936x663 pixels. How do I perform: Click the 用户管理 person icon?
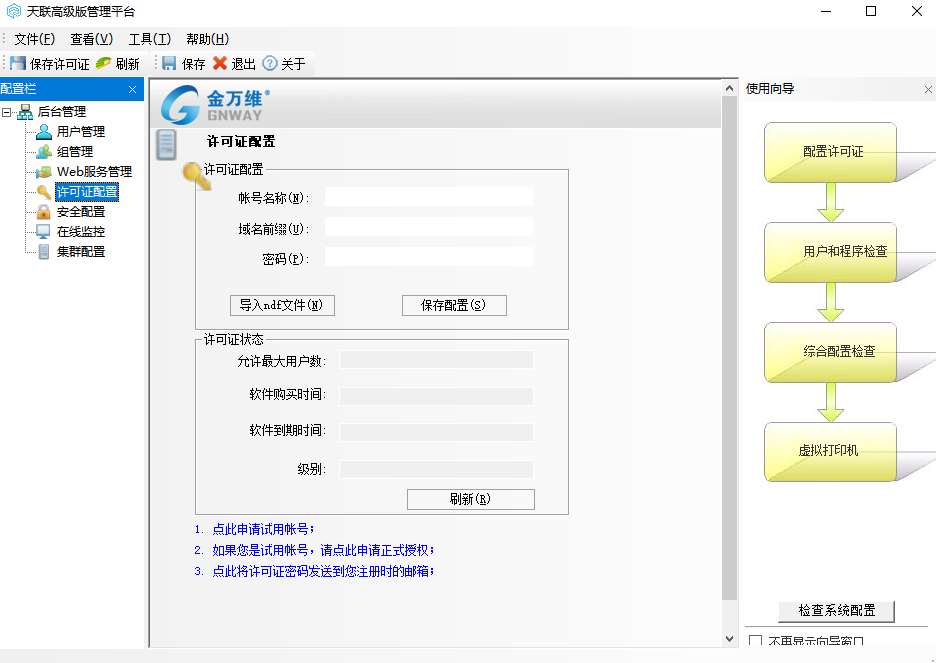(x=44, y=131)
